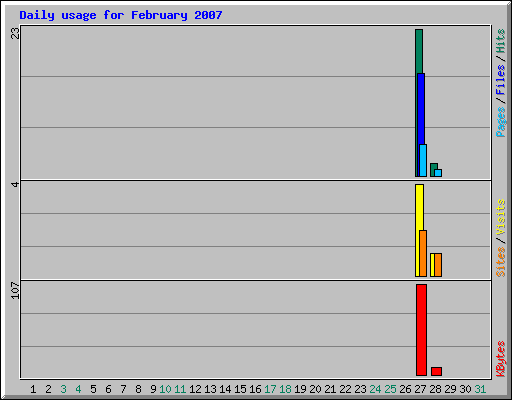Screen dimensions: 512x400
Task: Click the 'Daily usage for February 2007' title
Action: tap(121, 15)
